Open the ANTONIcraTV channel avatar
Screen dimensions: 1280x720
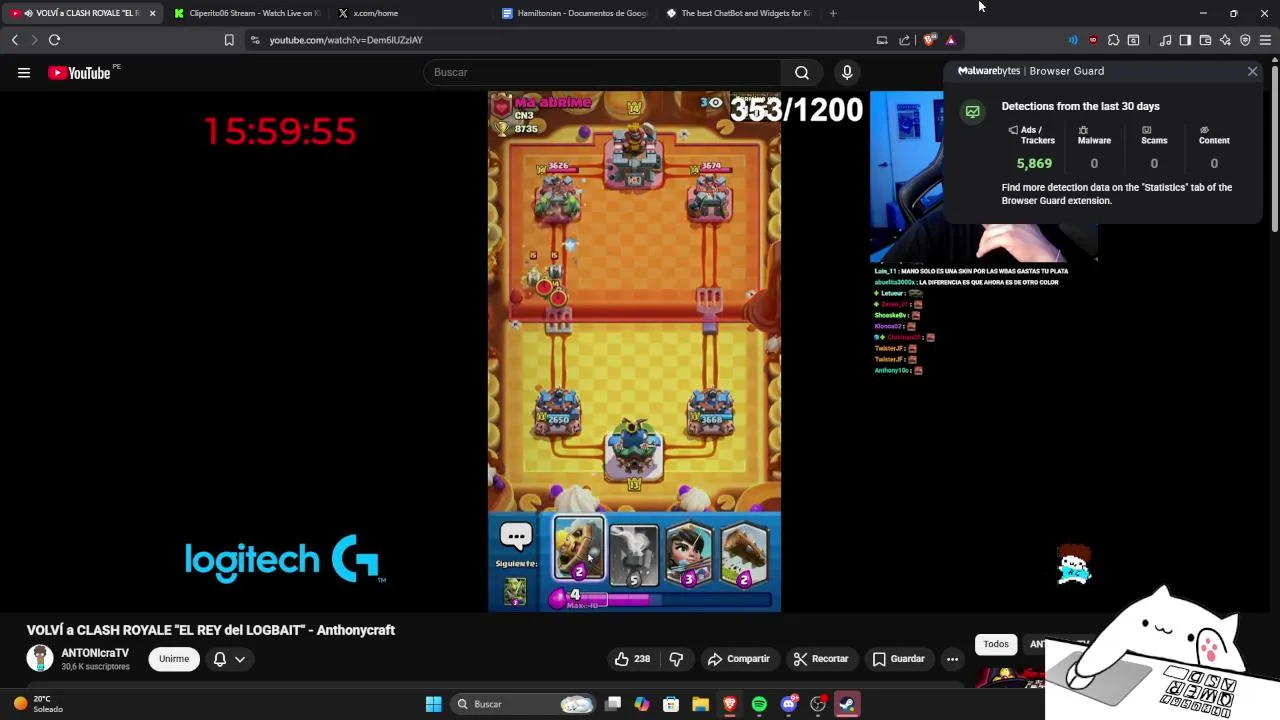coord(40,658)
